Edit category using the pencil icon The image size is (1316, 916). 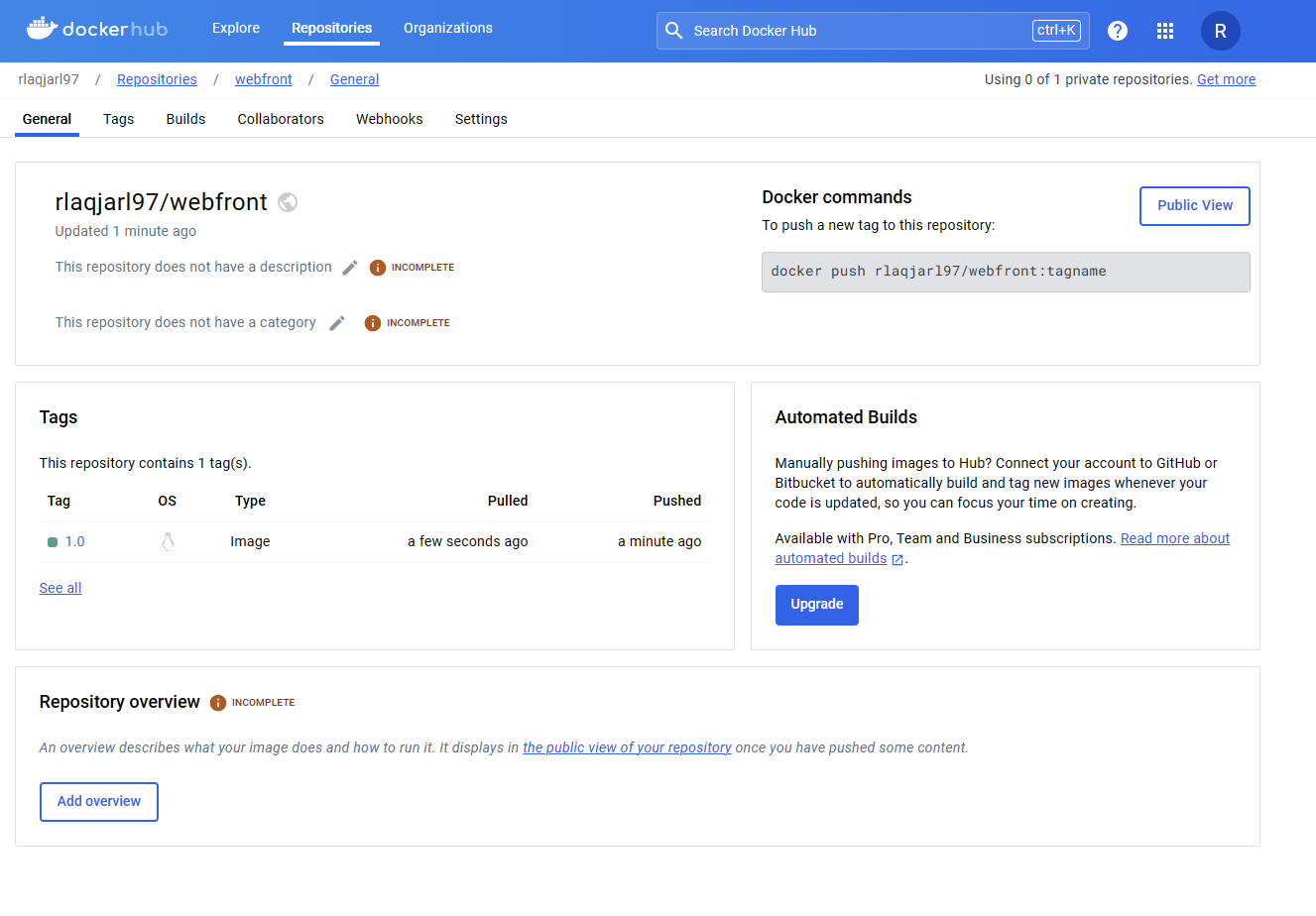337,323
